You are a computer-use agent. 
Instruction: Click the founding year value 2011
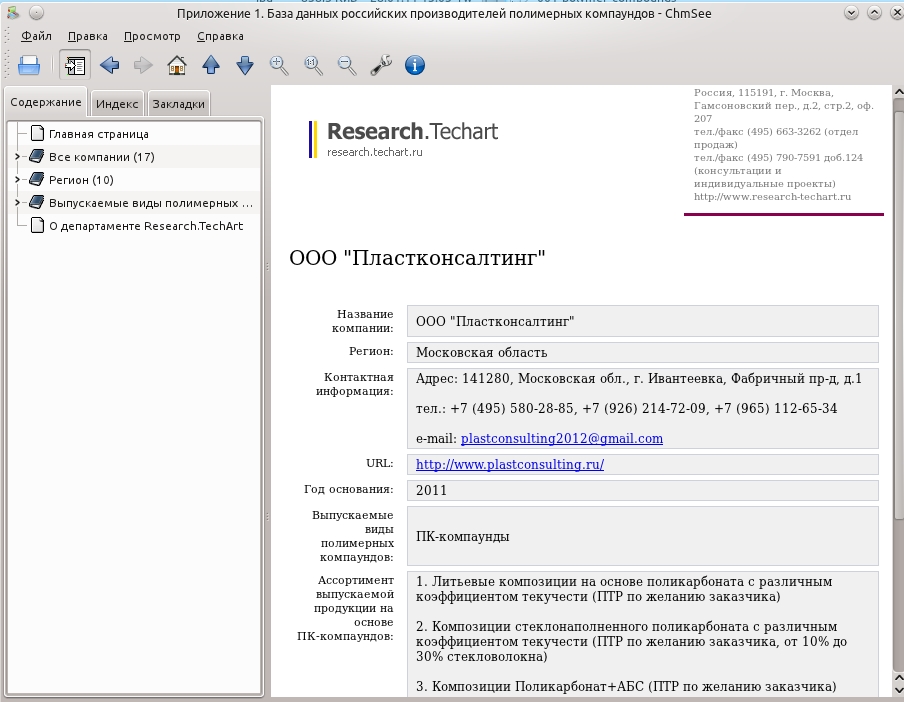pos(431,490)
